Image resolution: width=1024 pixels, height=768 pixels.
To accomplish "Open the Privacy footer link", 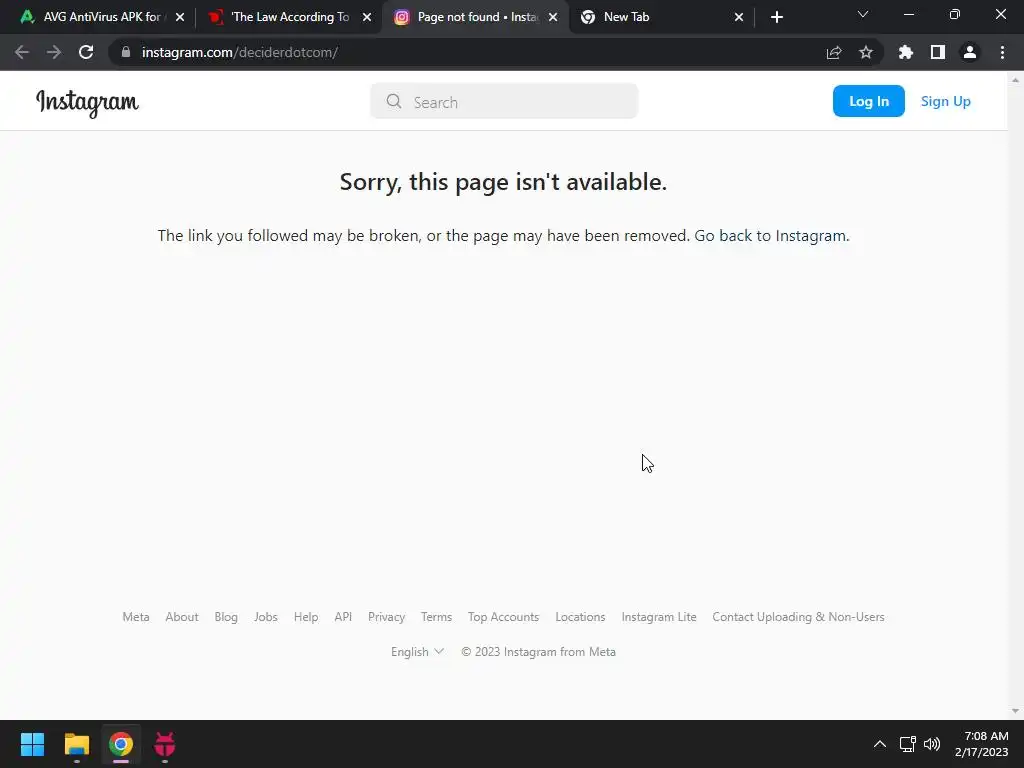I will coord(387,617).
